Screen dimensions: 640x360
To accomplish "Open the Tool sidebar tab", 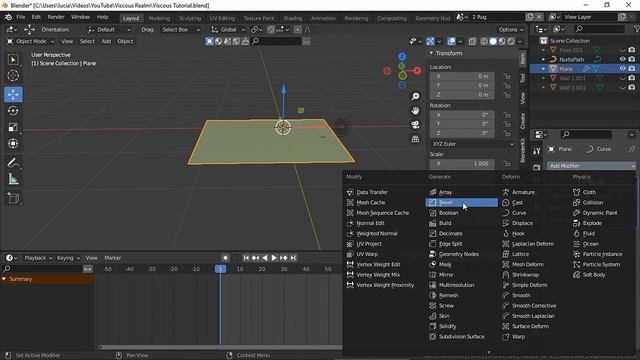I will pos(522,78).
